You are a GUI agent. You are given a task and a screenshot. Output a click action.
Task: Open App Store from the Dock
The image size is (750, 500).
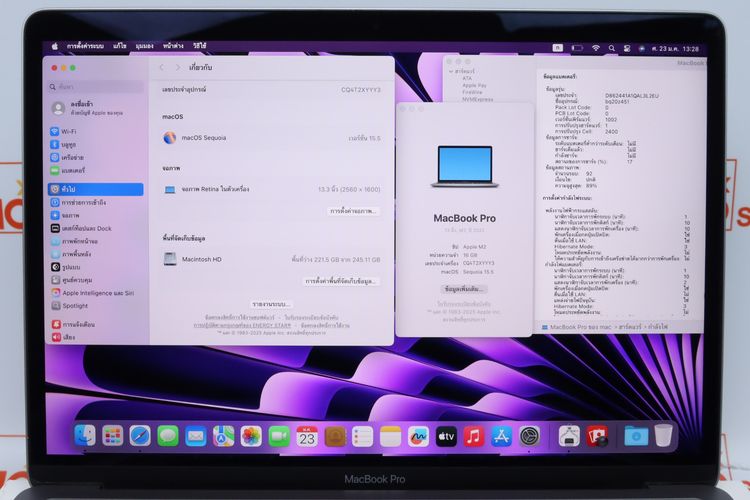click(501, 436)
